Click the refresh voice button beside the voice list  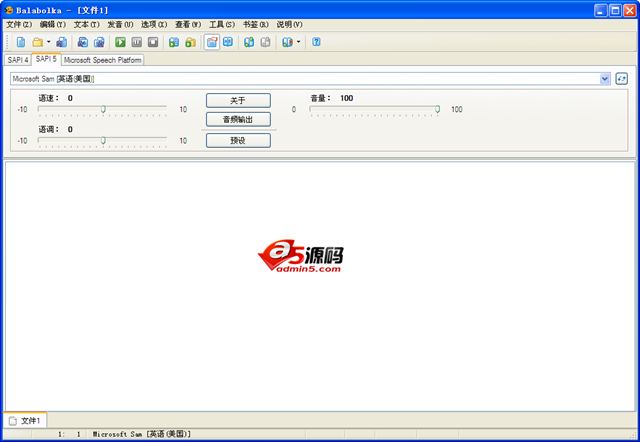[x=622, y=79]
